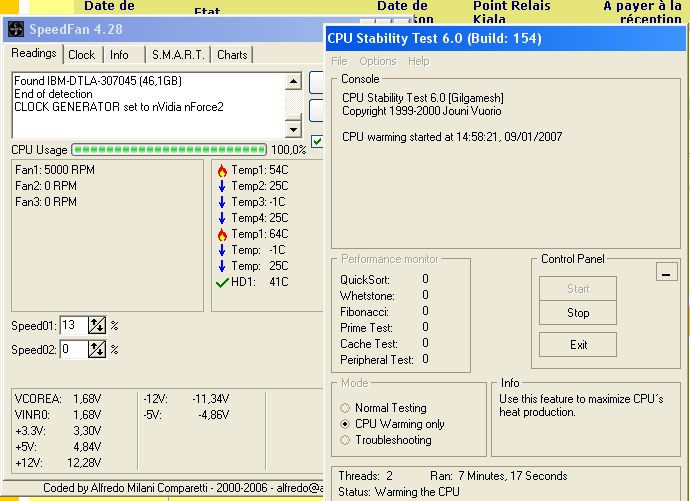Screen dimensions: 690x501
Task: Click the 'Found IBM-DTLA-307045' log line
Action: point(98,81)
